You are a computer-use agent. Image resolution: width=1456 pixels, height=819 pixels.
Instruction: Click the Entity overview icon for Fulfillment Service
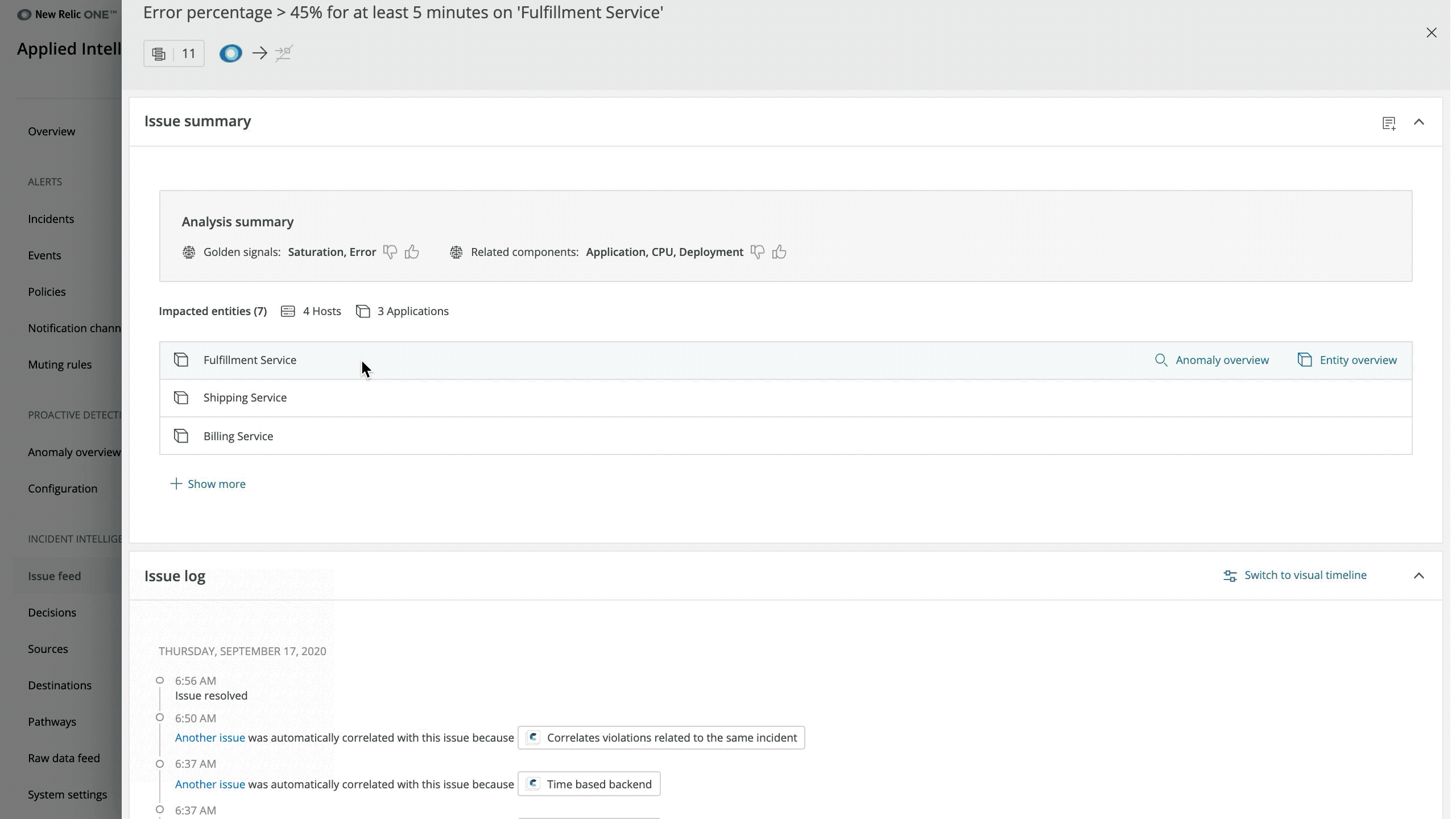pos(1306,359)
